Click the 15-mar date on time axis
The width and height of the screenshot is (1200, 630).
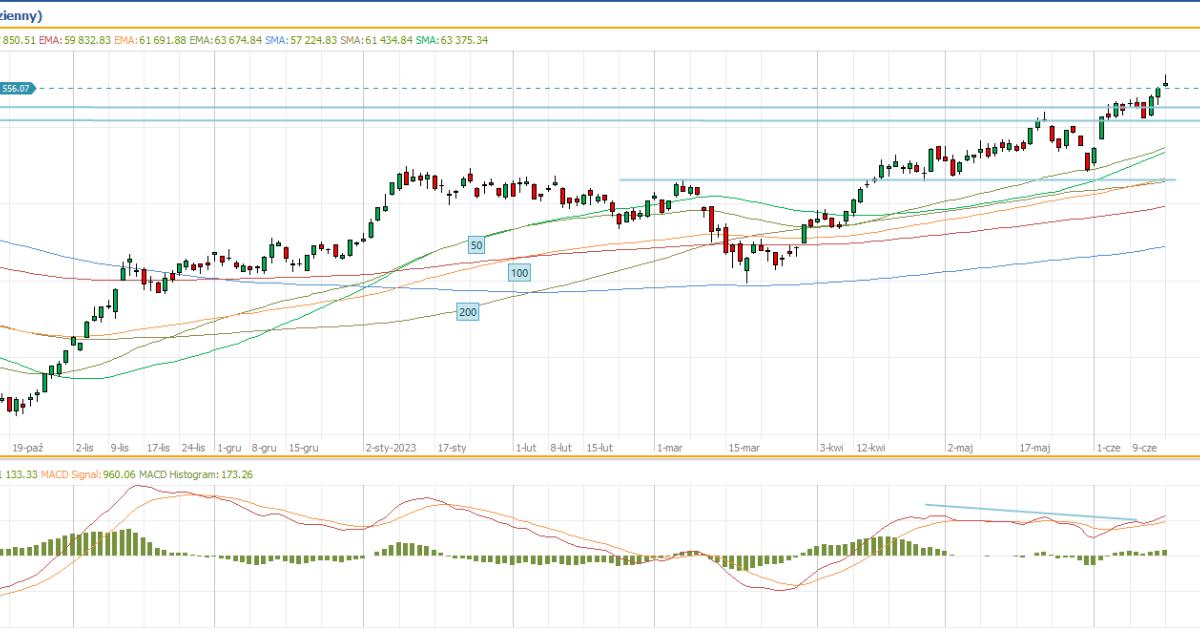point(744,448)
